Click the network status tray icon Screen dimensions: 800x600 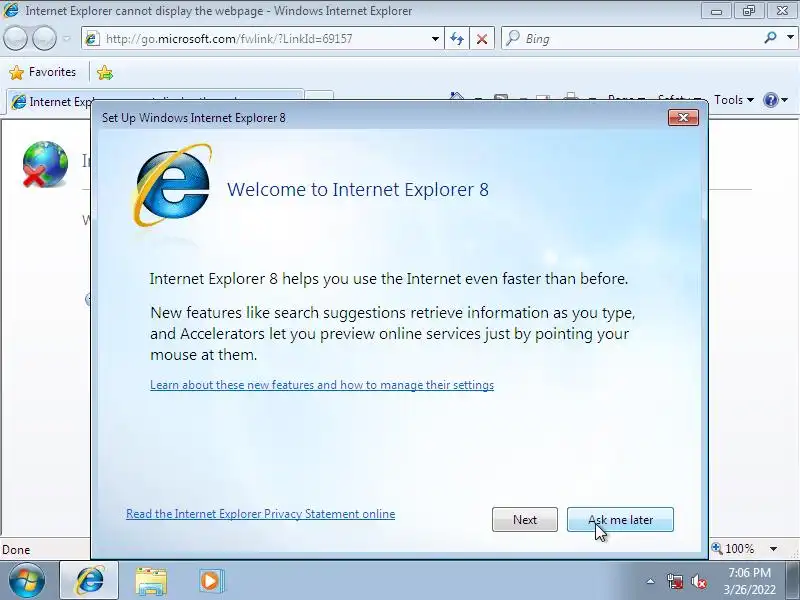[674, 581]
